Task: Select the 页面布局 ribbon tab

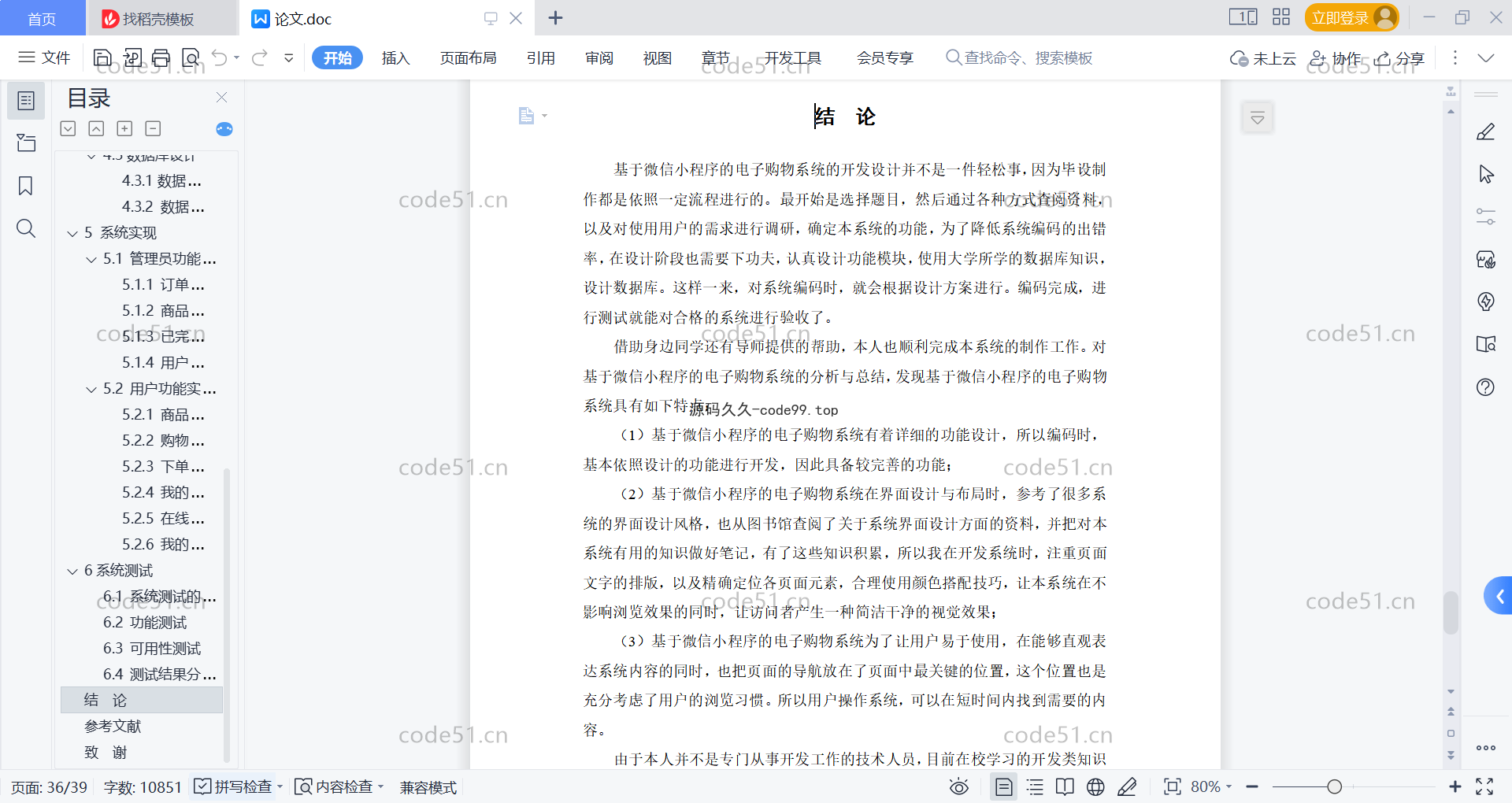Action: coord(468,57)
